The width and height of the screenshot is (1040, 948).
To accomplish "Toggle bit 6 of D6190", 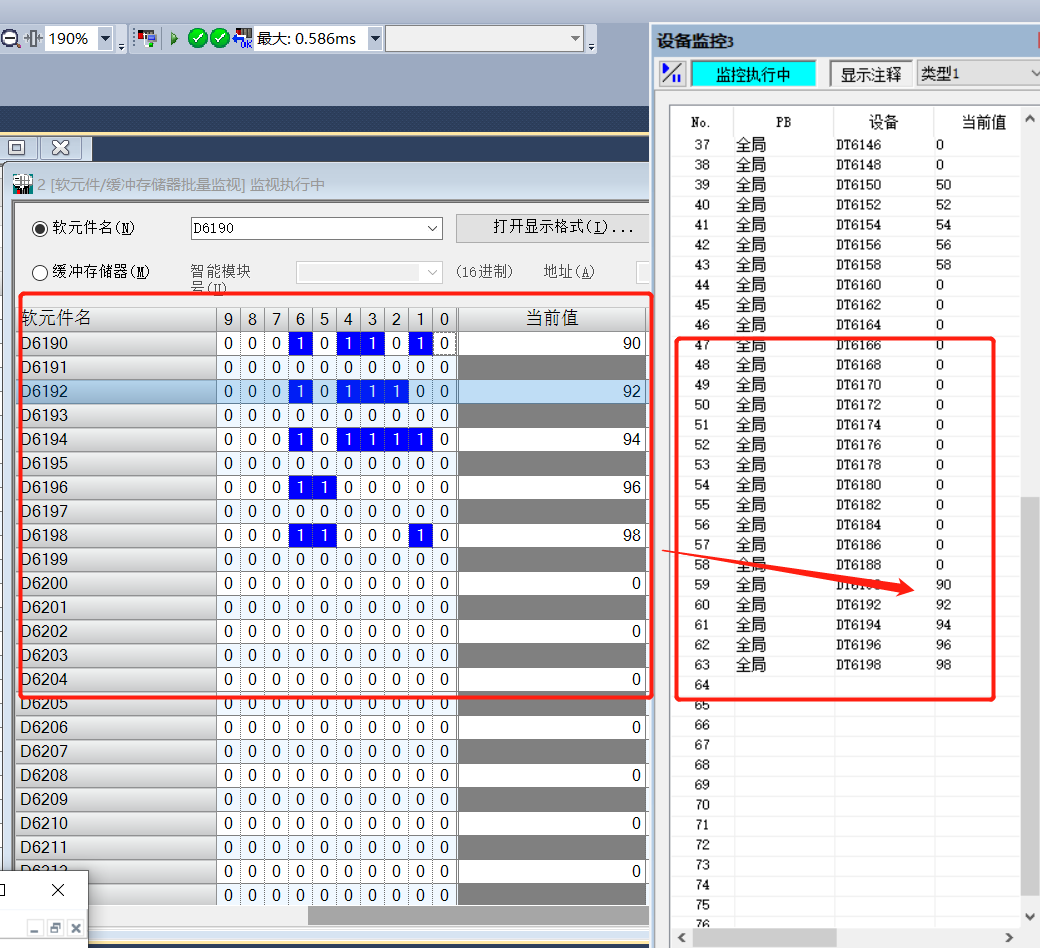I will click(x=300, y=344).
